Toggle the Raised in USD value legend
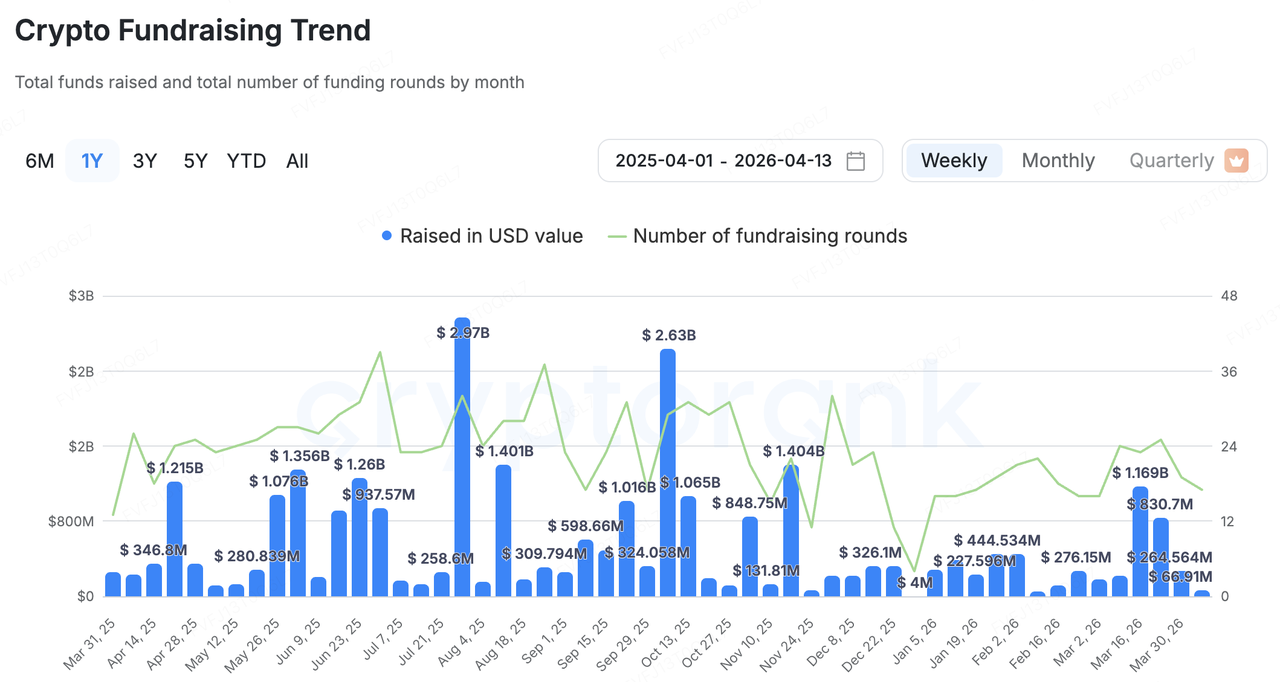Screen dimensions: 1280x682 [x=490, y=236]
